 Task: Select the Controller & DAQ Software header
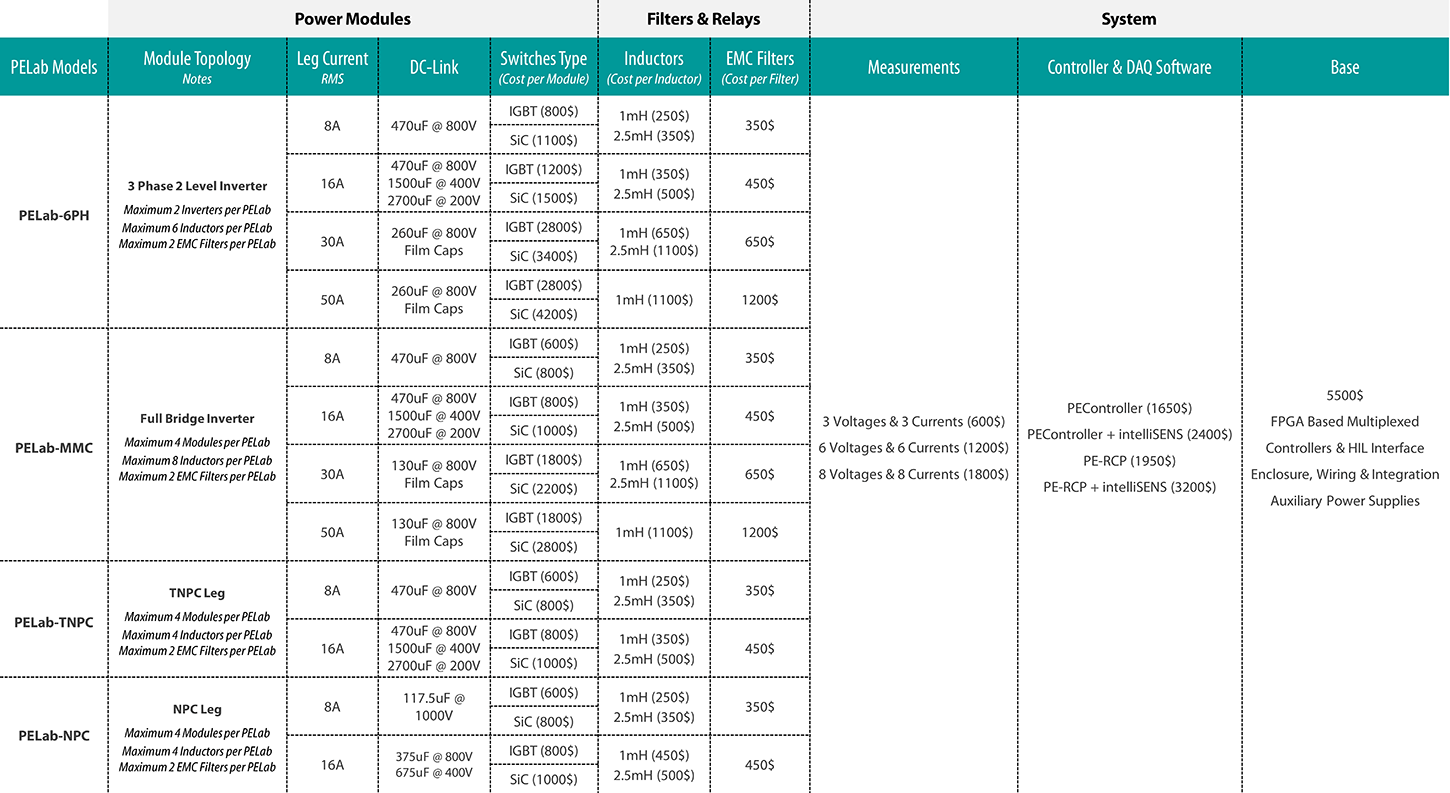pos(1129,67)
